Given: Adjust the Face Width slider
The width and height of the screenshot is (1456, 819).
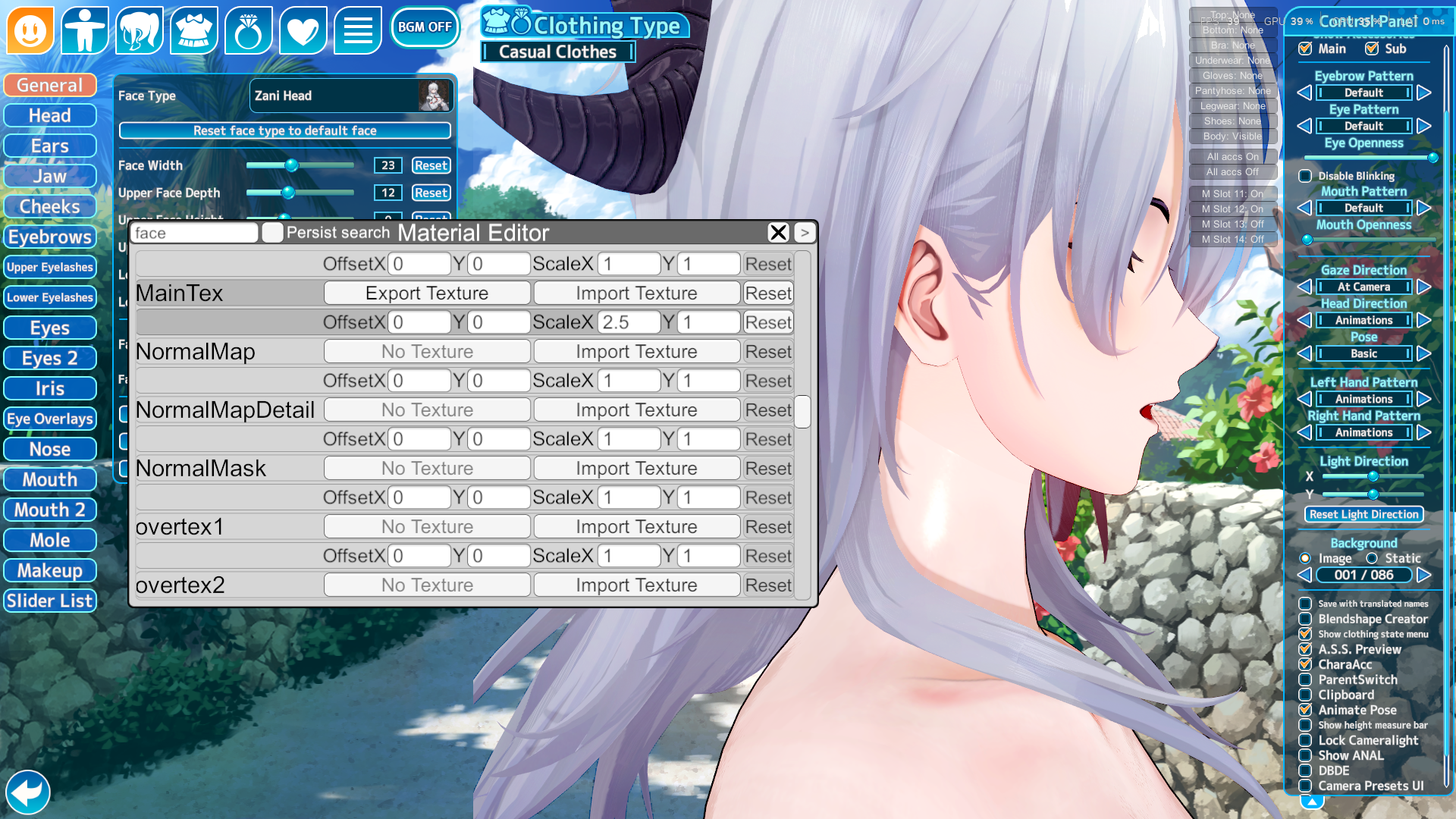Looking at the screenshot, I should [x=292, y=165].
